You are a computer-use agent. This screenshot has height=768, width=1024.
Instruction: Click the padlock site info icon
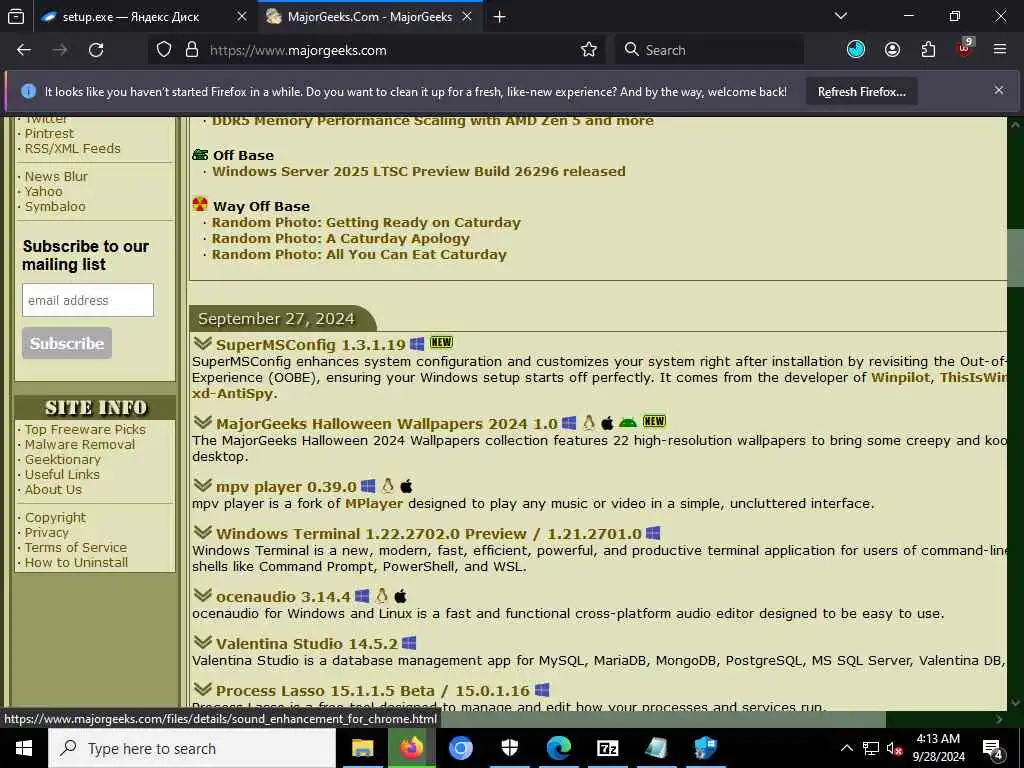pos(191,50)
